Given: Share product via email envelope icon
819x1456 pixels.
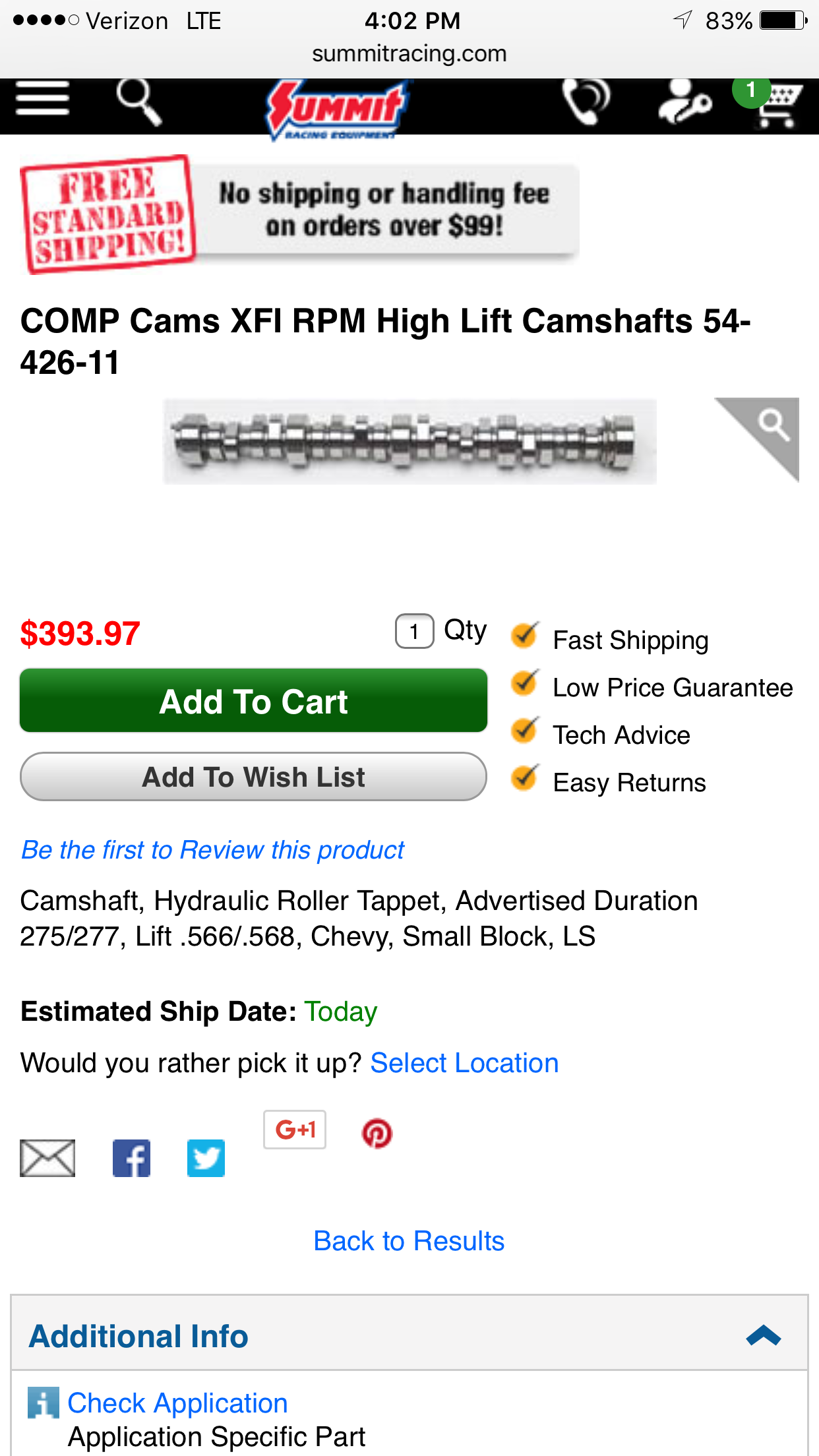Looking at the screenshot, I should [47, 1158].
